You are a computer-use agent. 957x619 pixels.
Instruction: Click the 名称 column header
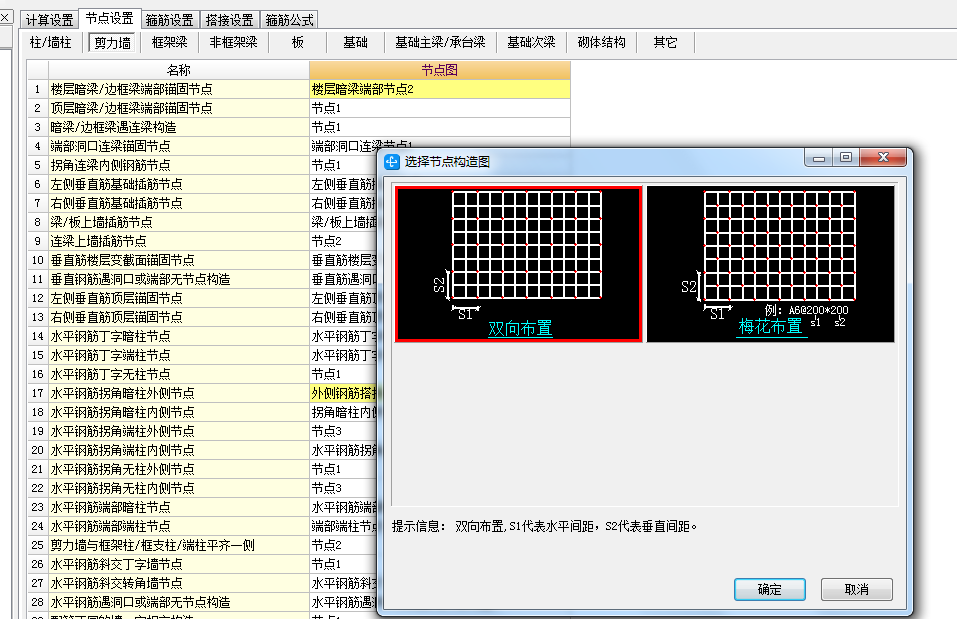pyautogui.click(x=178, y=70)
